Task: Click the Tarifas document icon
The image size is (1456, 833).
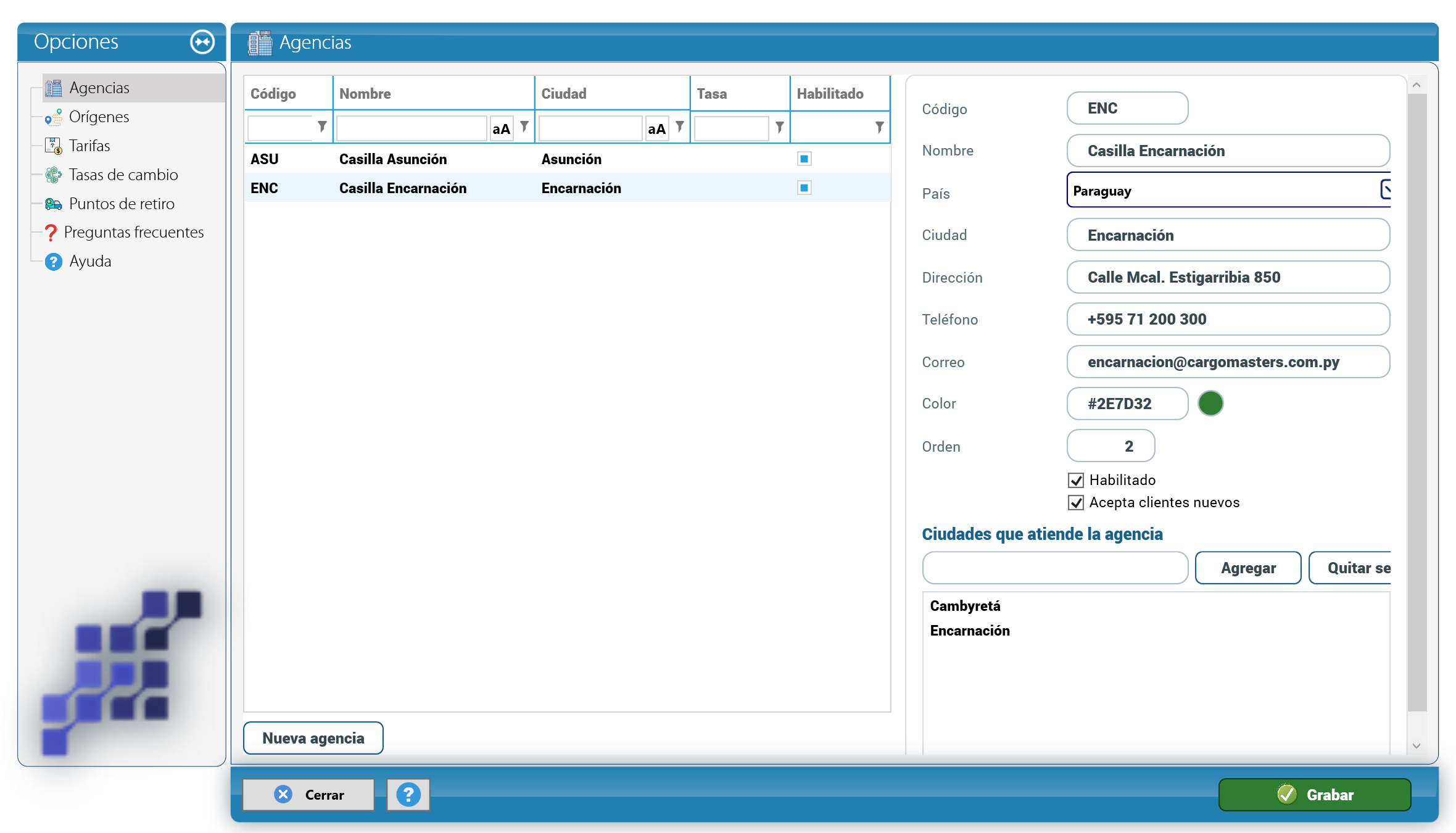Action: [53, 146]
